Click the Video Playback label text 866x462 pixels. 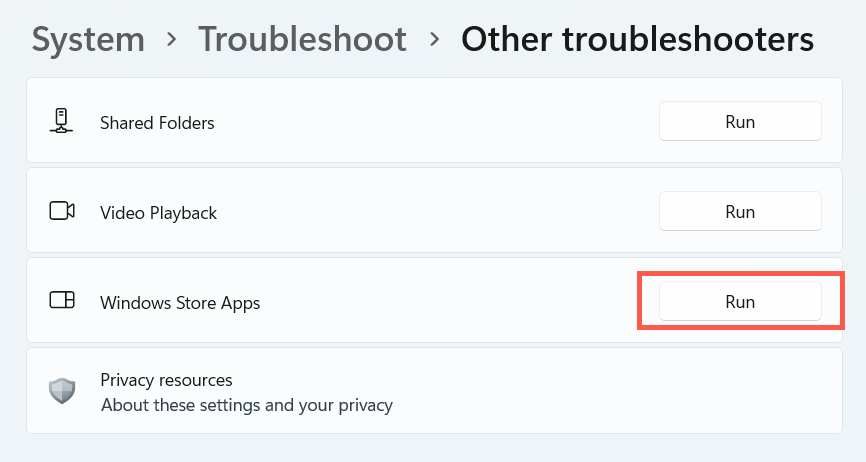pyautogui.click(x=158, y=212)
